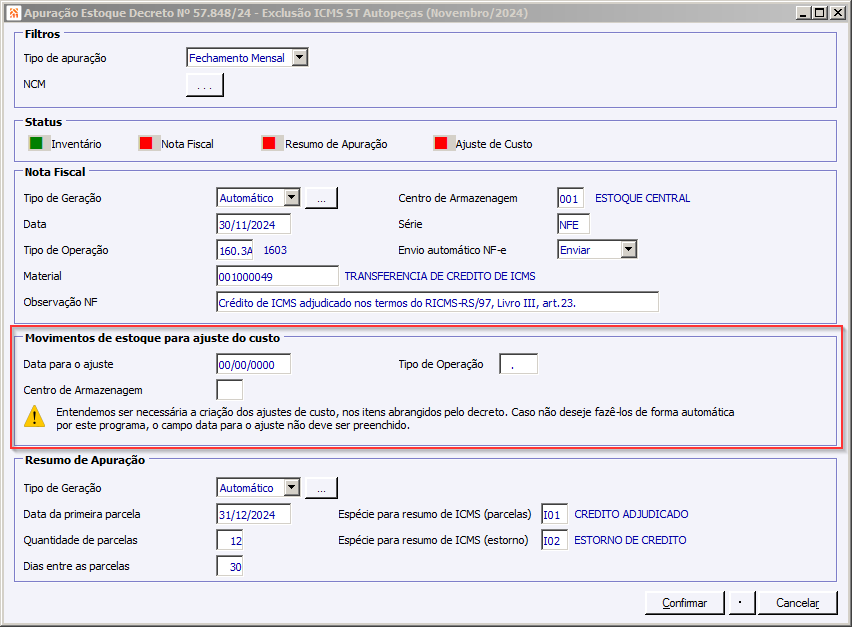This screenshot has width=852, height=627.
Task: Maximize the Apuração Estoque window
Action: 820,12
